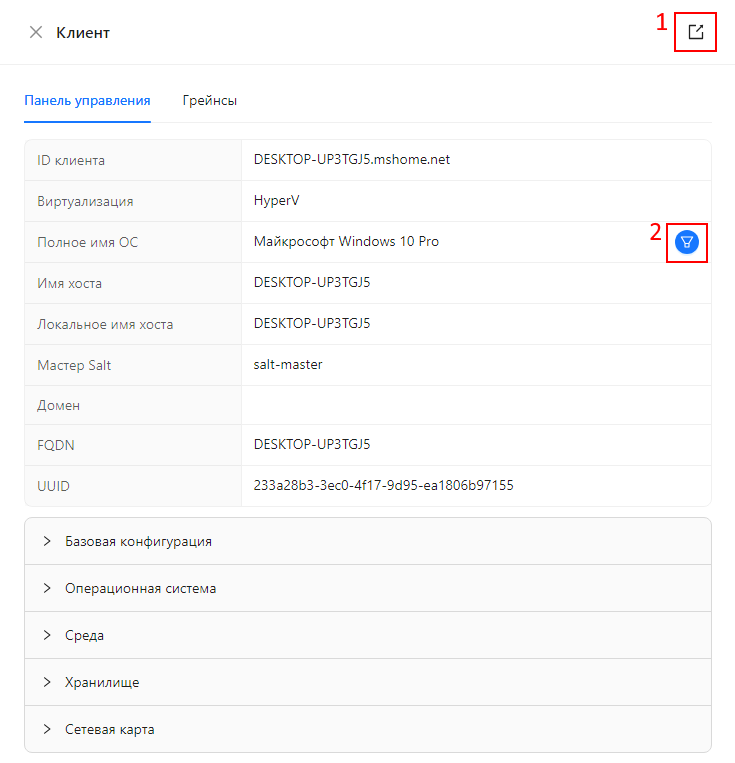Click chevron beside Хранилище
Screen dimensions: 735x763
(46, 682)
